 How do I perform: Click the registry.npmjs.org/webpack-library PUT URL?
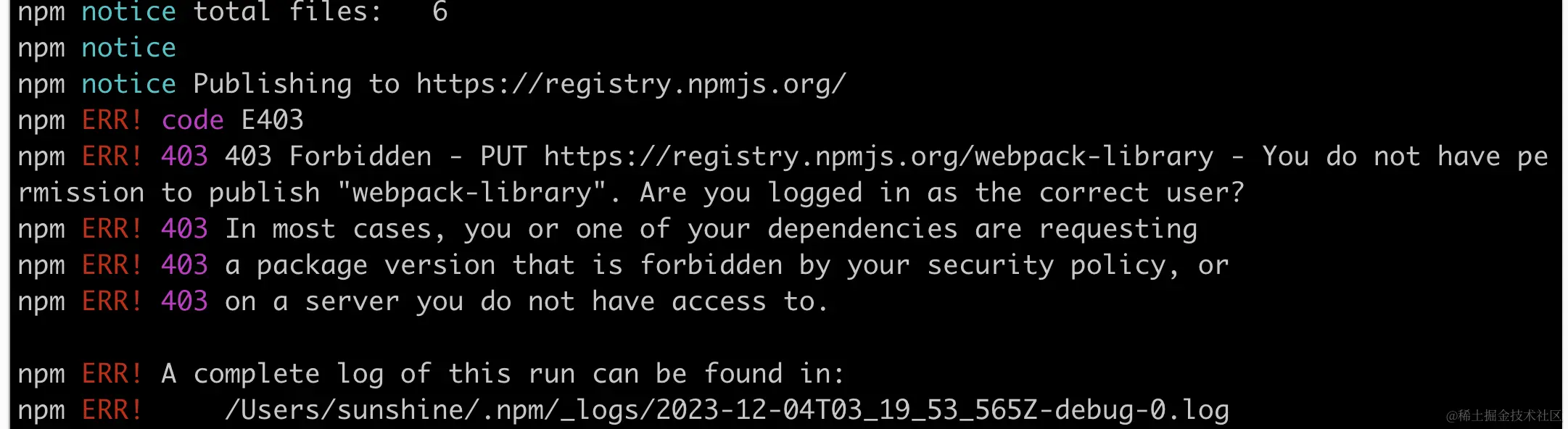pyautogui.click(x=878, y=157)
